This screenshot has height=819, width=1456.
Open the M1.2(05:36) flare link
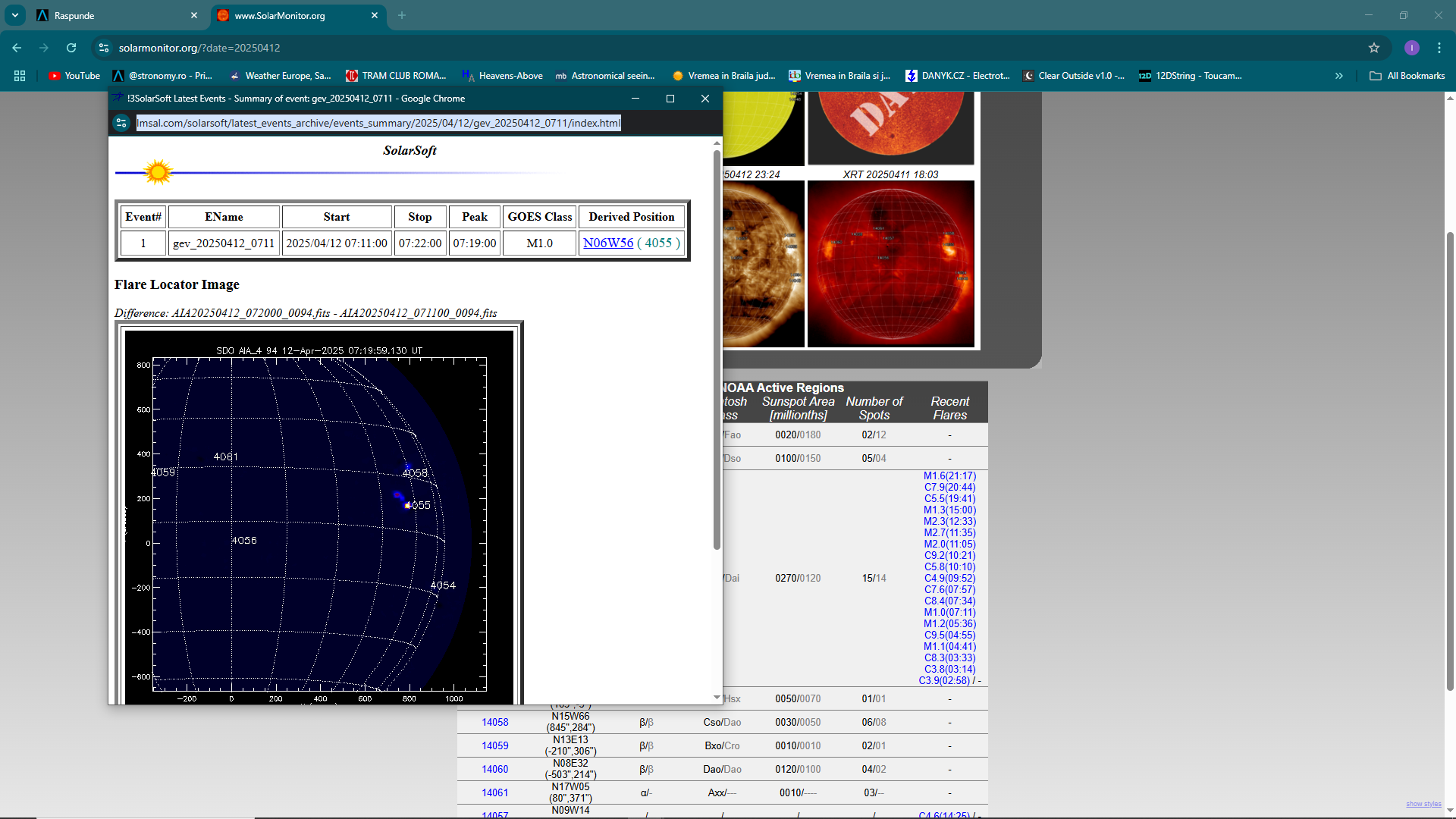[x=949, y=624]
